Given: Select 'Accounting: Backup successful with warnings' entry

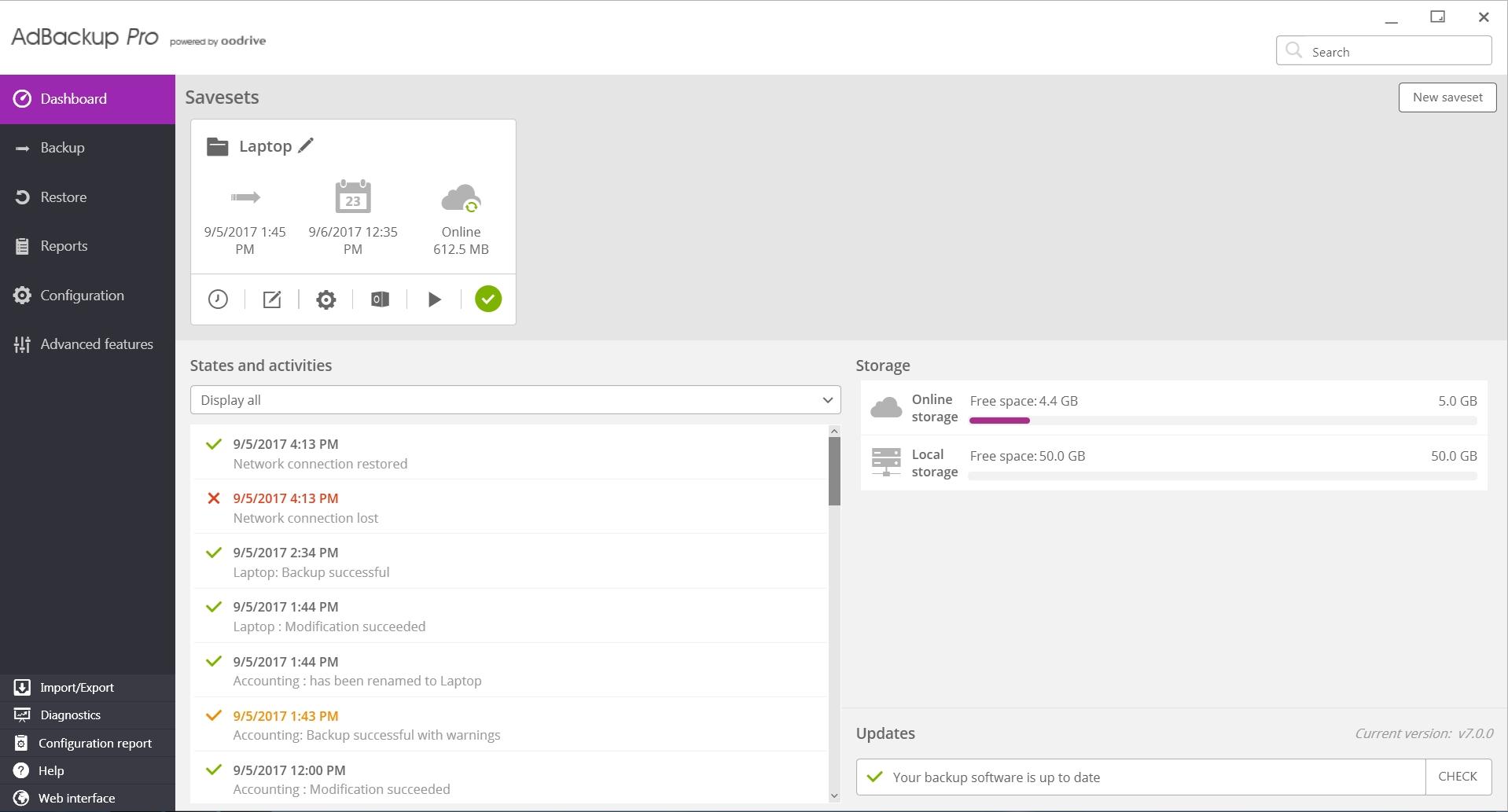Looking at the screenshot, I should point(510,725).
